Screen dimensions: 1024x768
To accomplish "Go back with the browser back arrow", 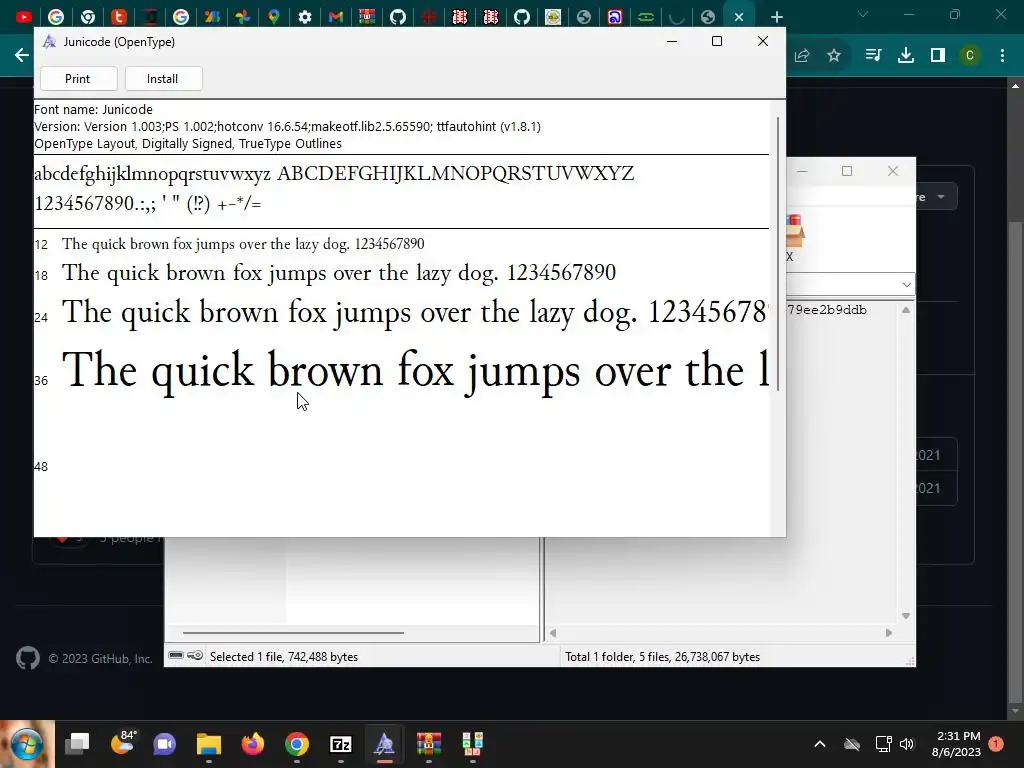I will (22, 55).
